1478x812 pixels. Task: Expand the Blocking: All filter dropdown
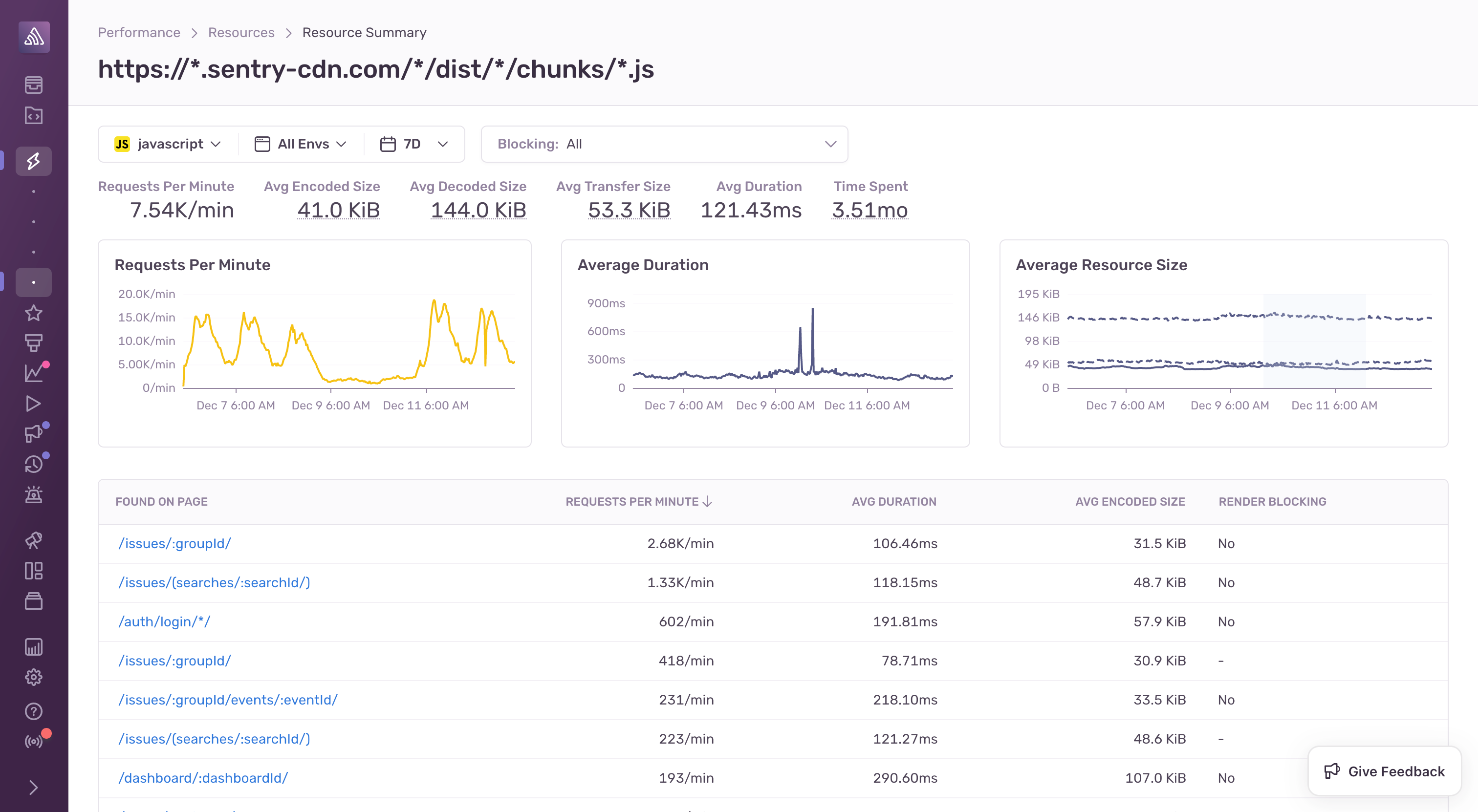(664, 144)
